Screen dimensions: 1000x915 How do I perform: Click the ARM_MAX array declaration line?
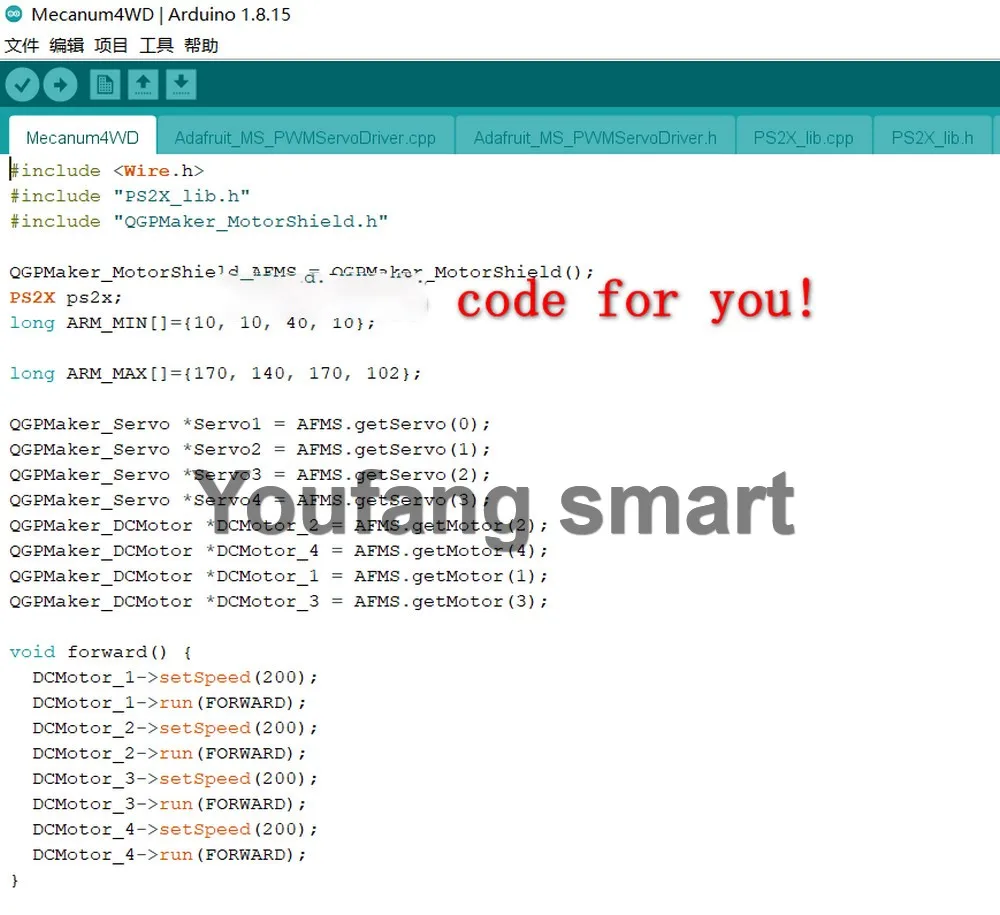point(216,373)
